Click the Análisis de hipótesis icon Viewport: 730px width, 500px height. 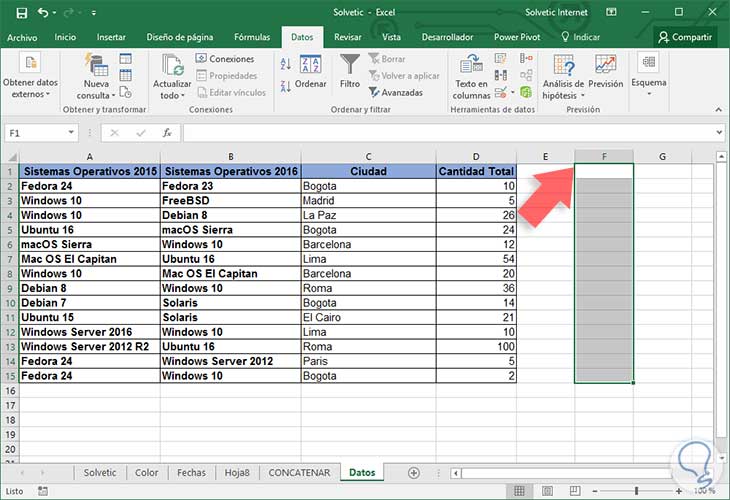tap(563, 65)
